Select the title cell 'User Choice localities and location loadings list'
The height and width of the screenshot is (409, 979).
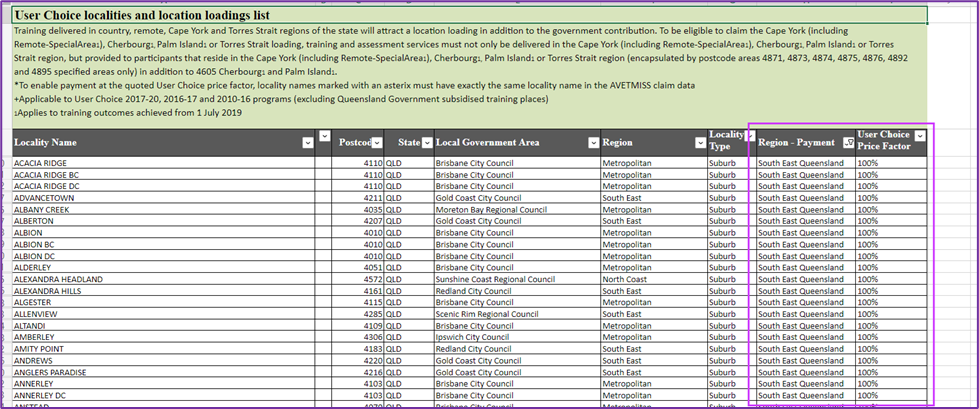pyautogui.click(x=470, y=15)
